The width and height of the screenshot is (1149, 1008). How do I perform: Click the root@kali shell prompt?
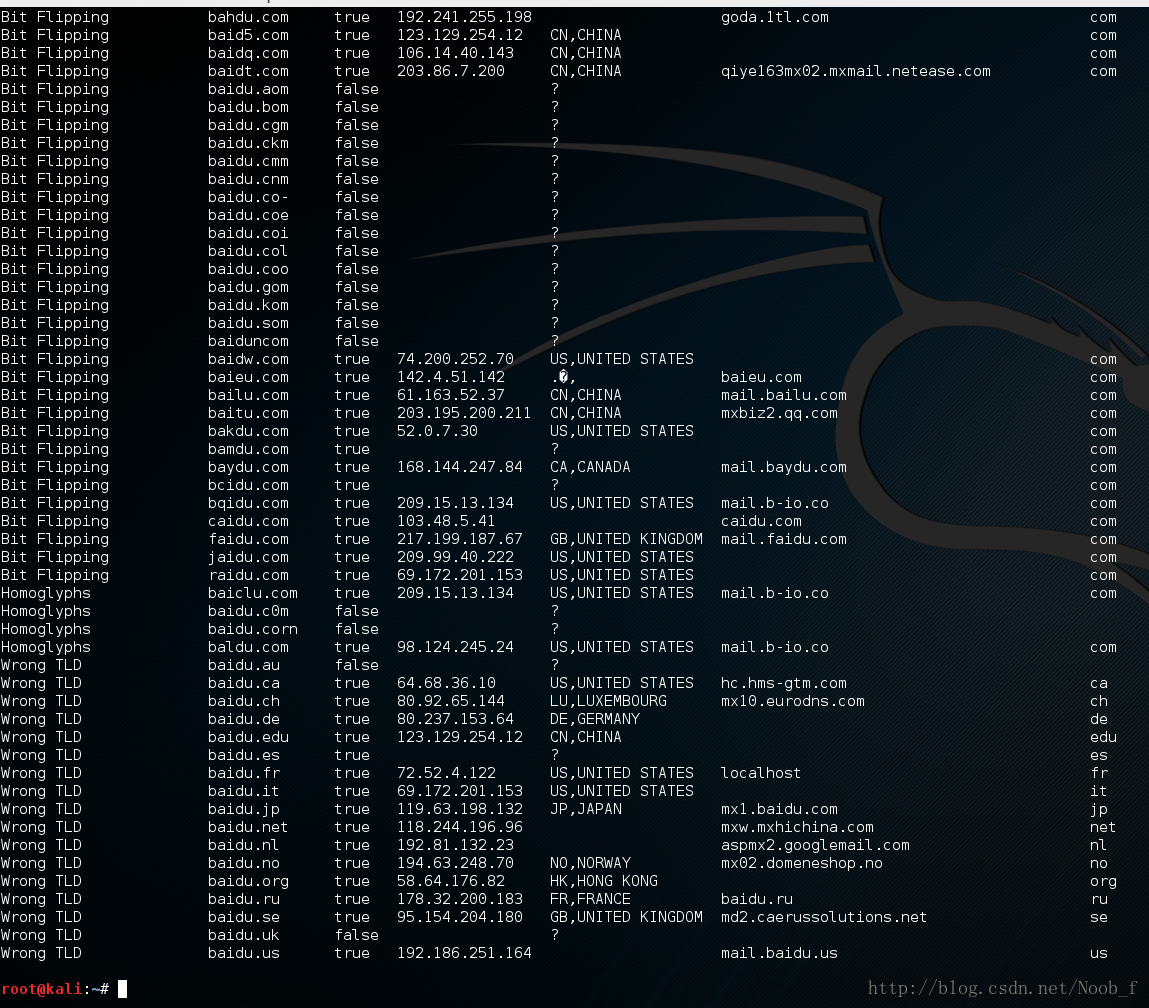tap(55, 989)
